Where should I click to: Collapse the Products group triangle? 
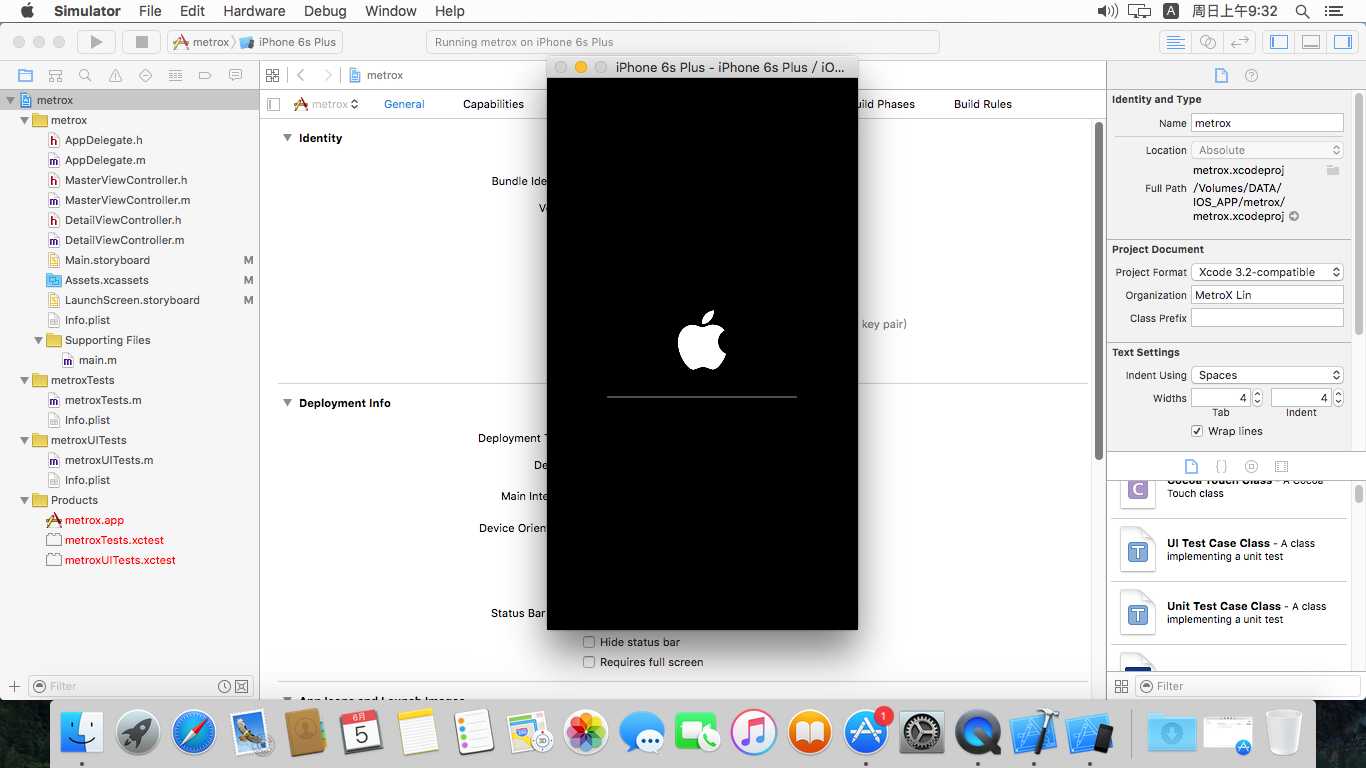point(25,500)
